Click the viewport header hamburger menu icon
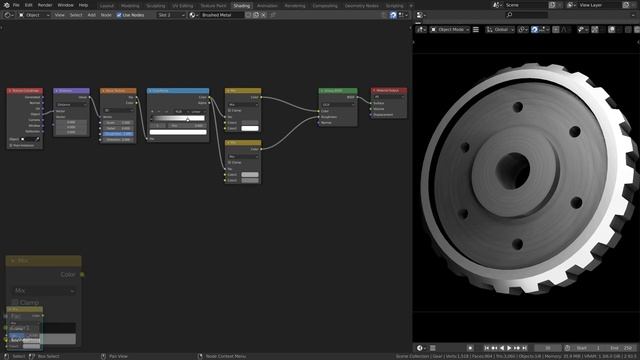The image size is (640, 360). click(476, 29)
